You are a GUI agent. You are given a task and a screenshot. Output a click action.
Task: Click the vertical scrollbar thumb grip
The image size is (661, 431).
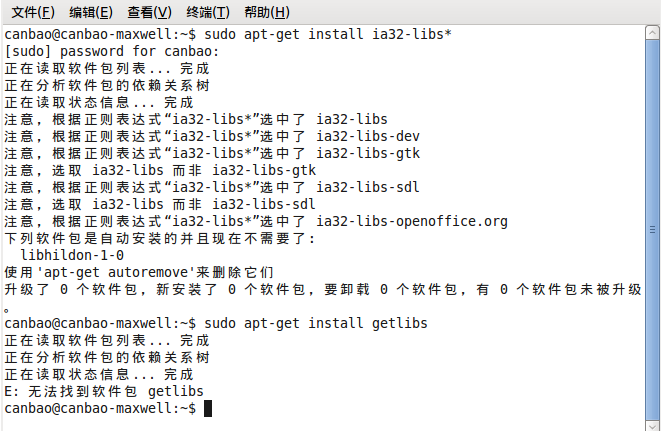click(652, 230)
